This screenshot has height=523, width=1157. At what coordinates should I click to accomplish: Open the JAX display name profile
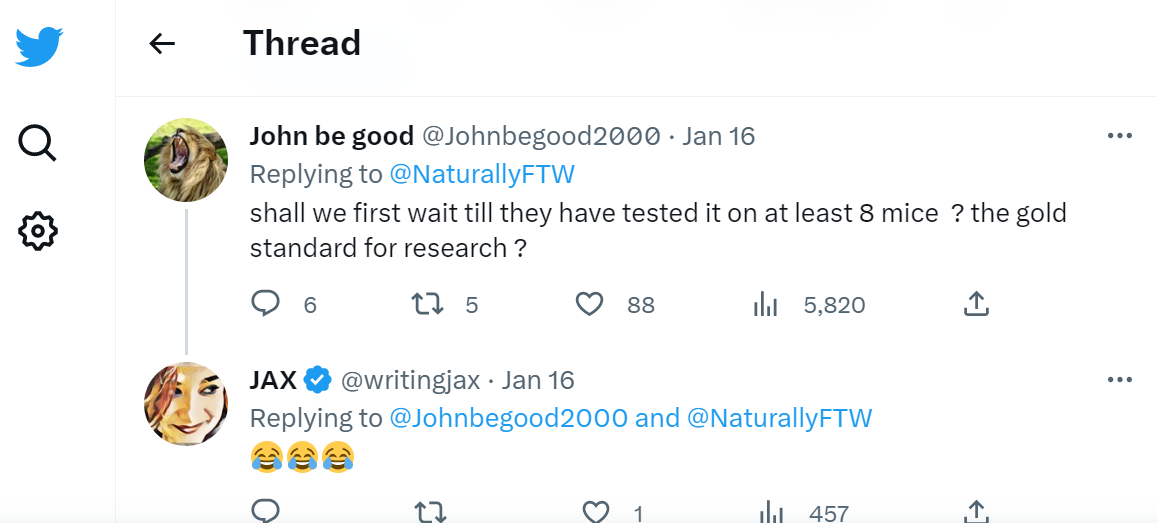point(273,380)
